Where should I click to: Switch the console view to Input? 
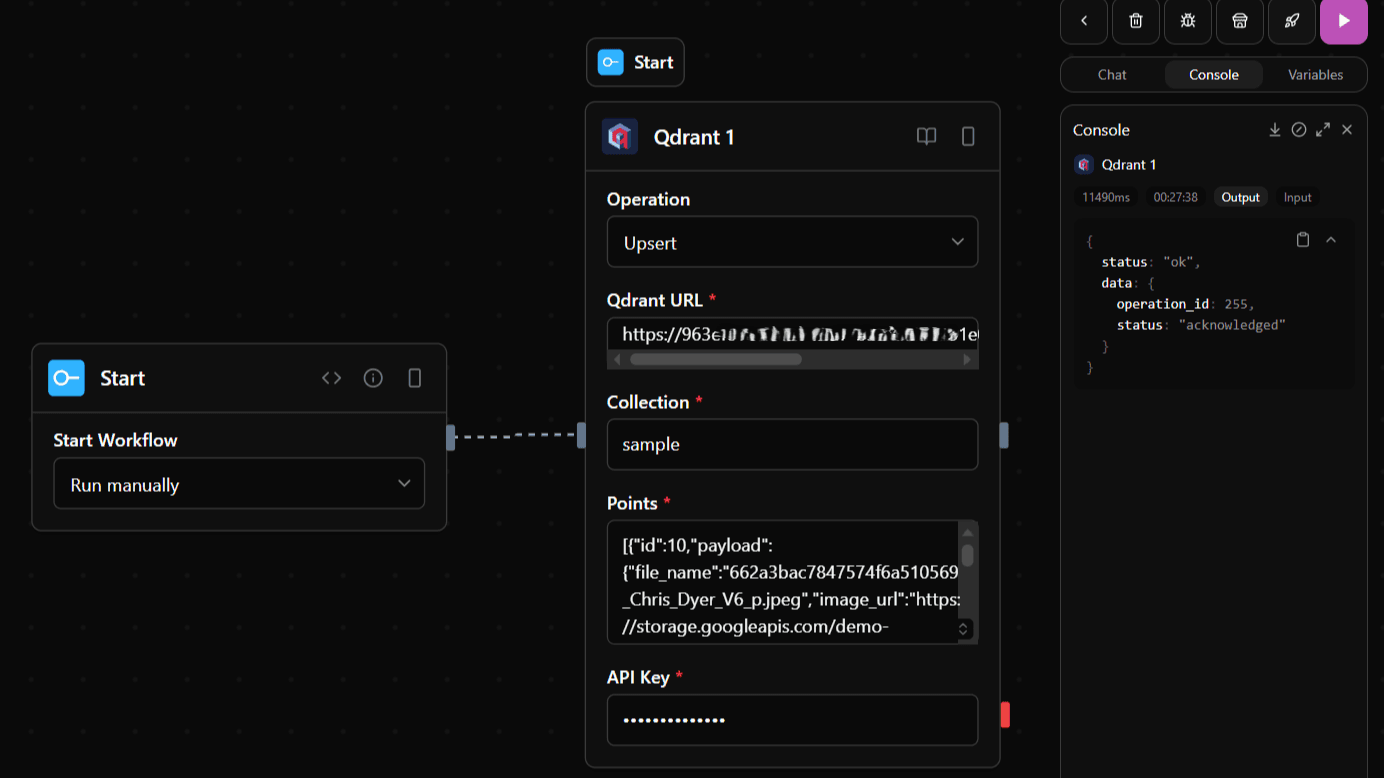pos(1297,197)
